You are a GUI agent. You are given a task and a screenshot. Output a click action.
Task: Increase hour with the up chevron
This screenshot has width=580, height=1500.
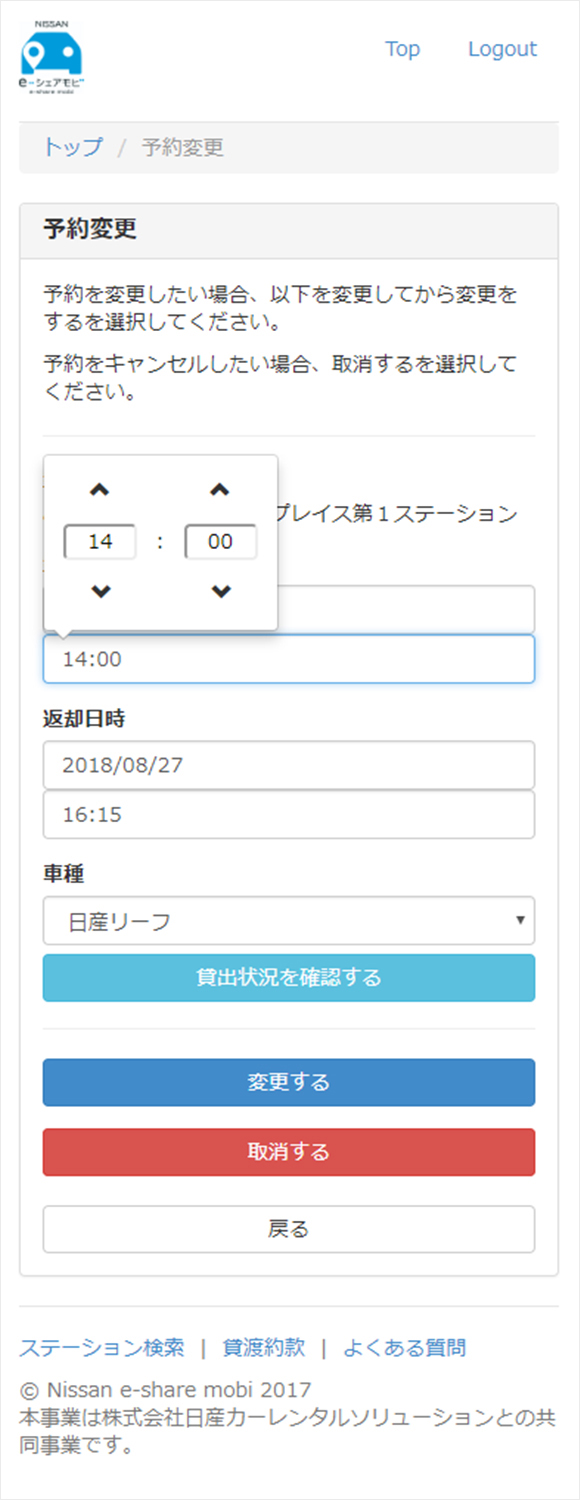[x=100, y=490]
